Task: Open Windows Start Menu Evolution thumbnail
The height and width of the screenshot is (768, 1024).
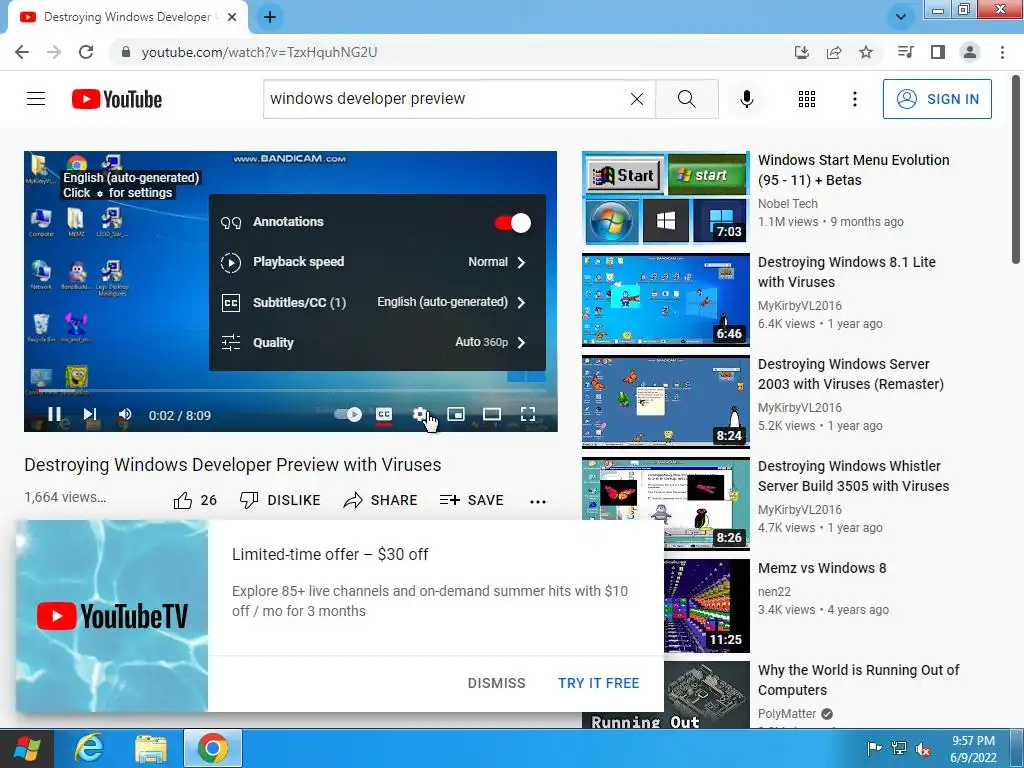Action: point(665,198)
